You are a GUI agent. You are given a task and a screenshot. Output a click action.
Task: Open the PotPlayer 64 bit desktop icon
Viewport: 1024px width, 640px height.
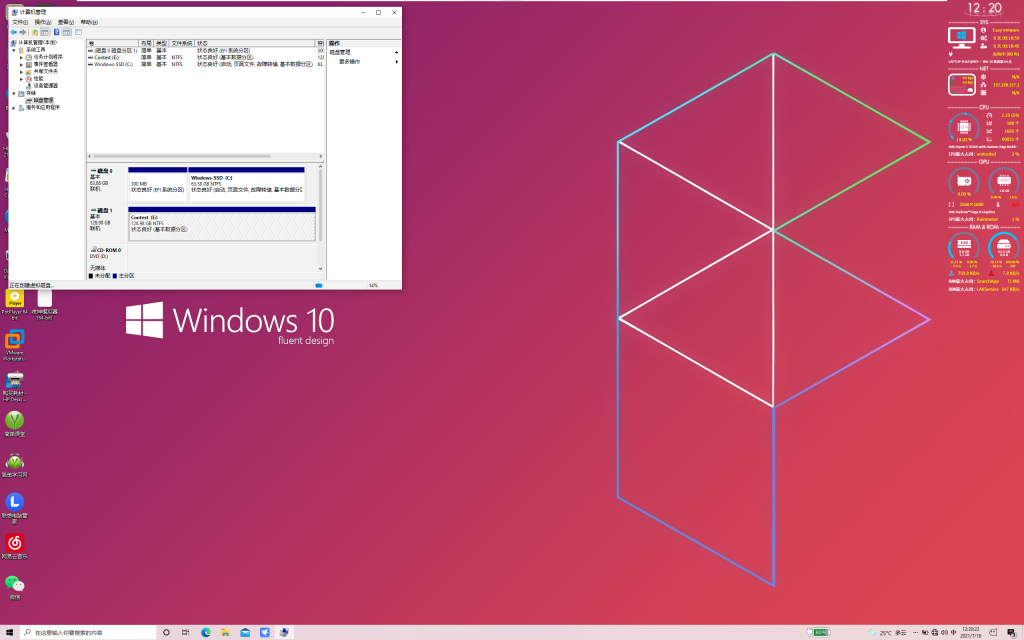14,304
